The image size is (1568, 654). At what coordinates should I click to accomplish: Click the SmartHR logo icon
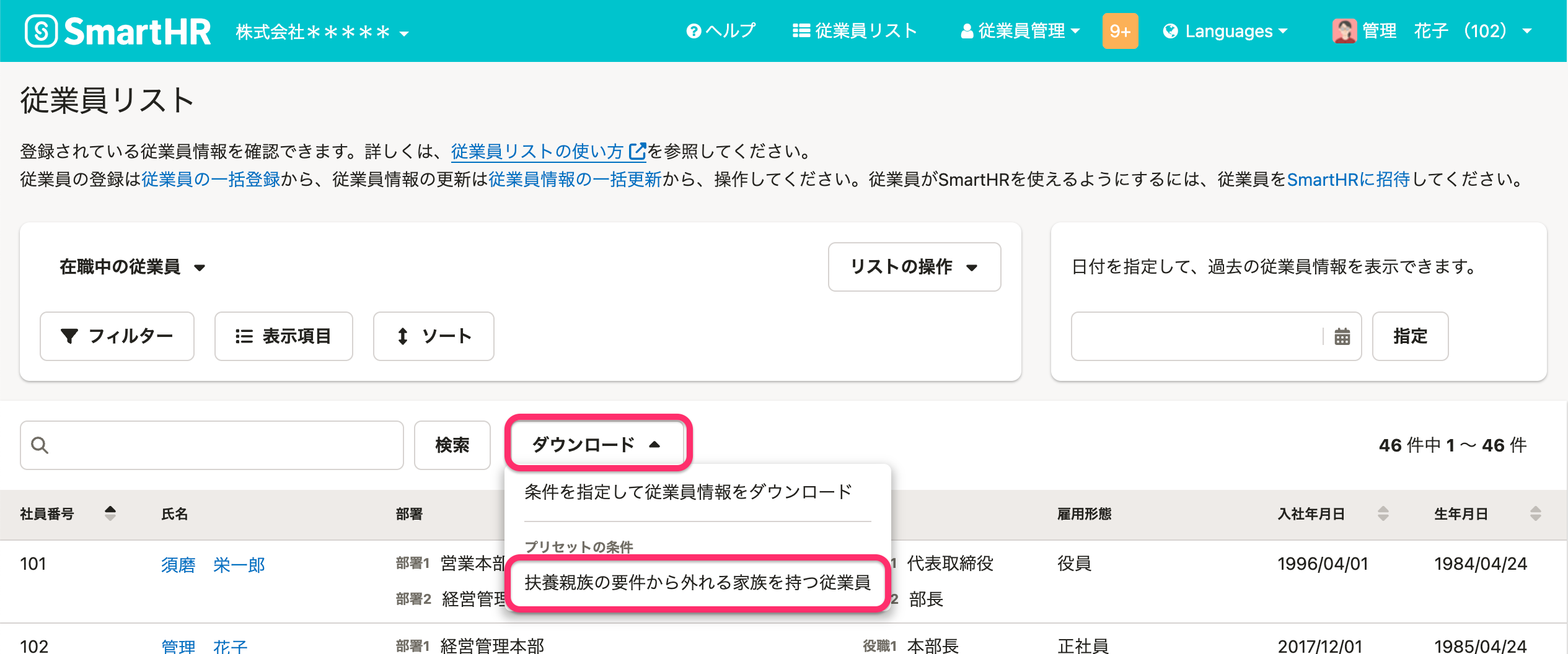click(x=41, y=31)
